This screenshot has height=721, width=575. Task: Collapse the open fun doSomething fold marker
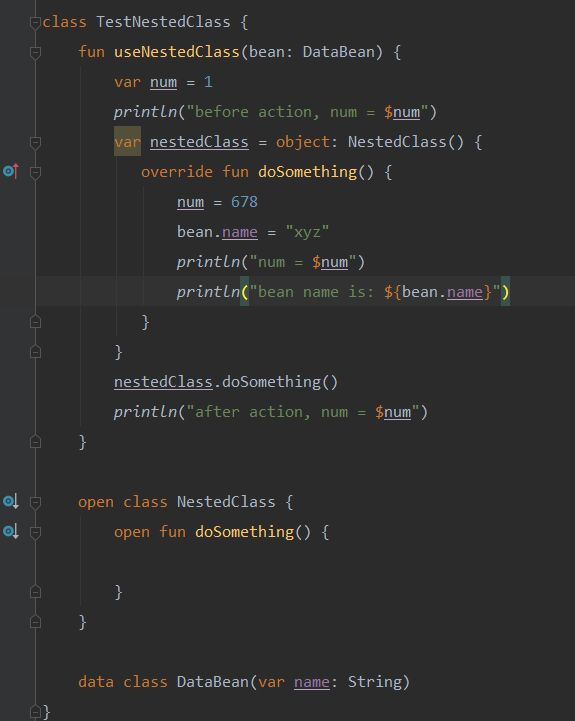35,532
